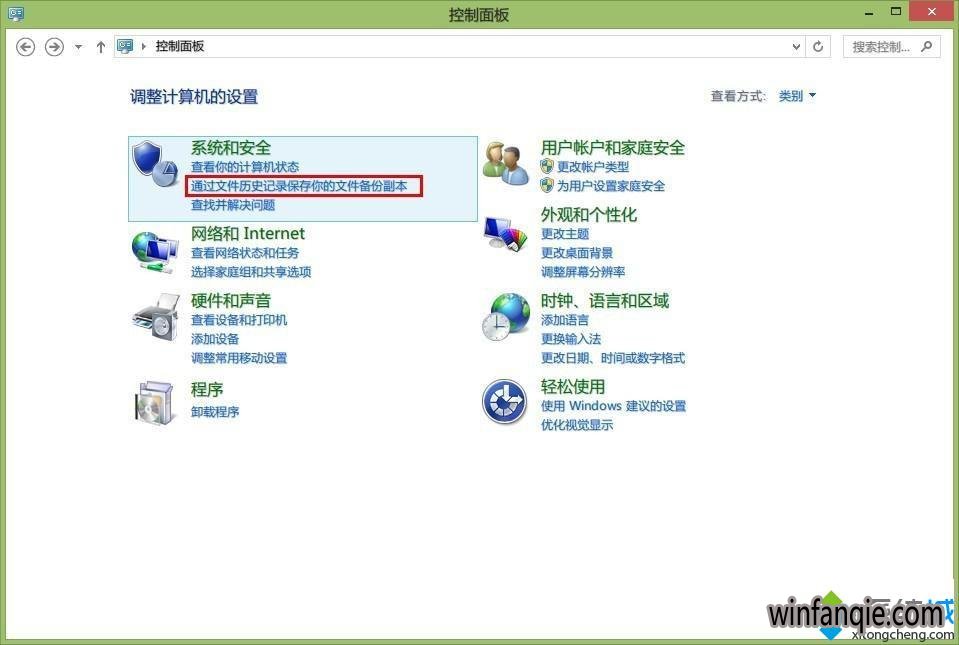Click the 更改主题 link
The image size is (959, 645).
tap(565, 234)
